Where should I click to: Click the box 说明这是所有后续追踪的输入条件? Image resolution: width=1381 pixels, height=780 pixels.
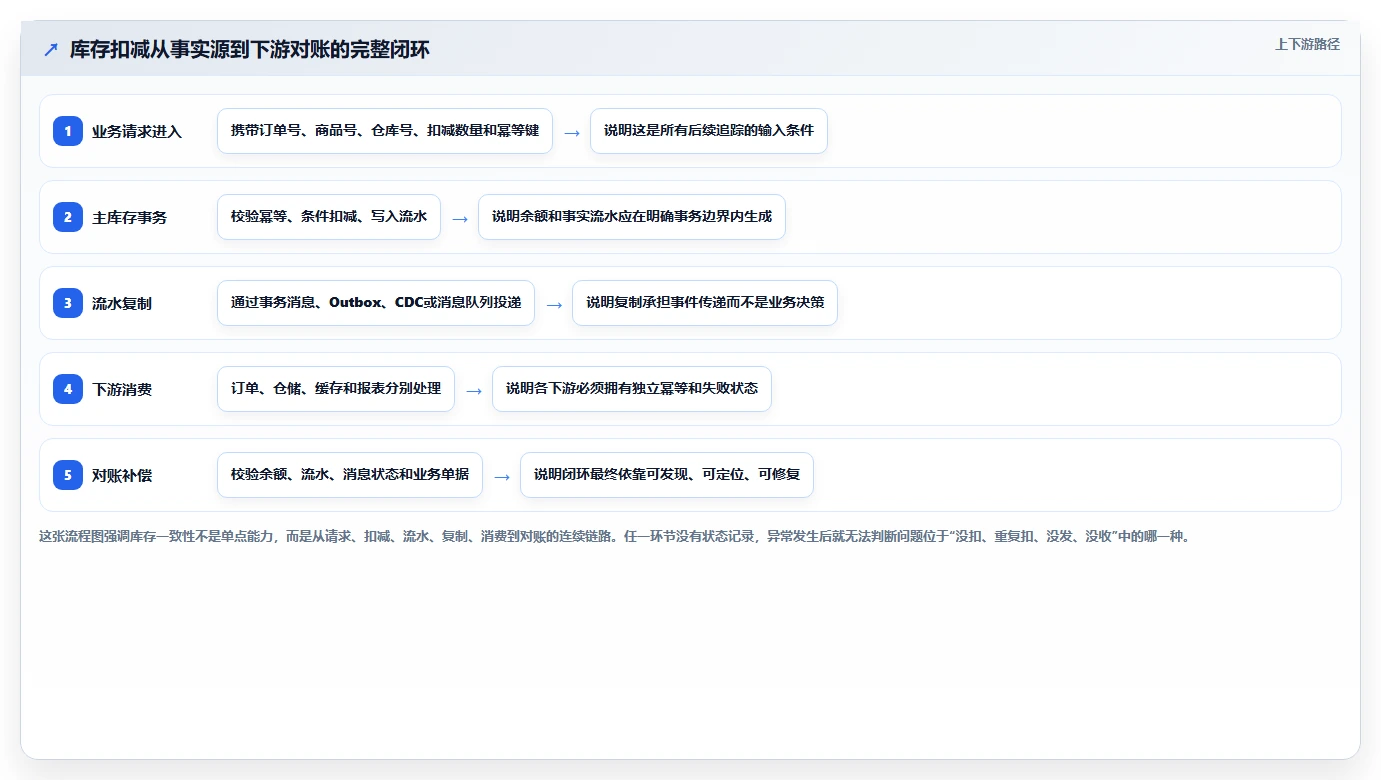click(x=709, y=131)
